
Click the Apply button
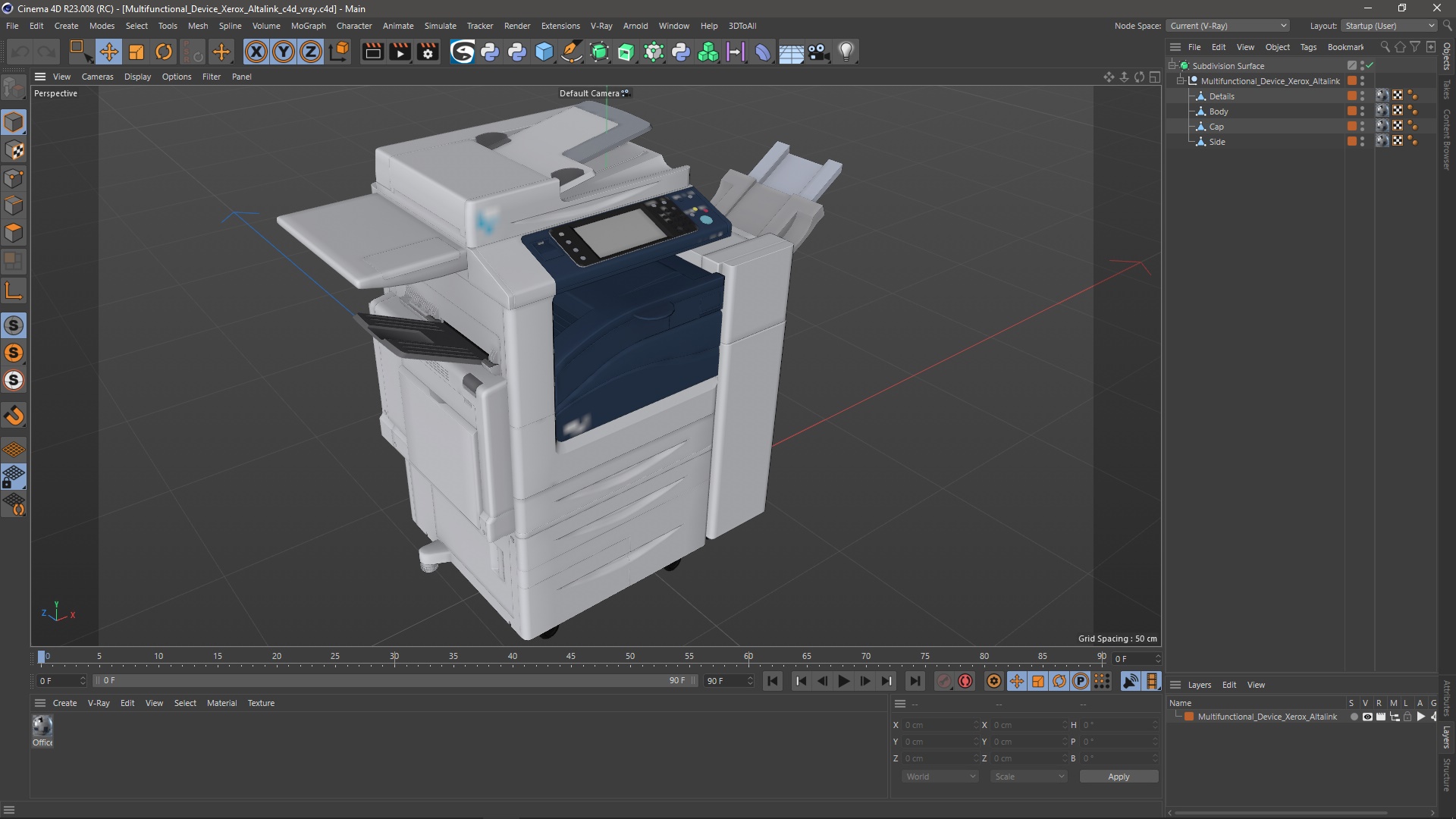[x=1118, y=777]
